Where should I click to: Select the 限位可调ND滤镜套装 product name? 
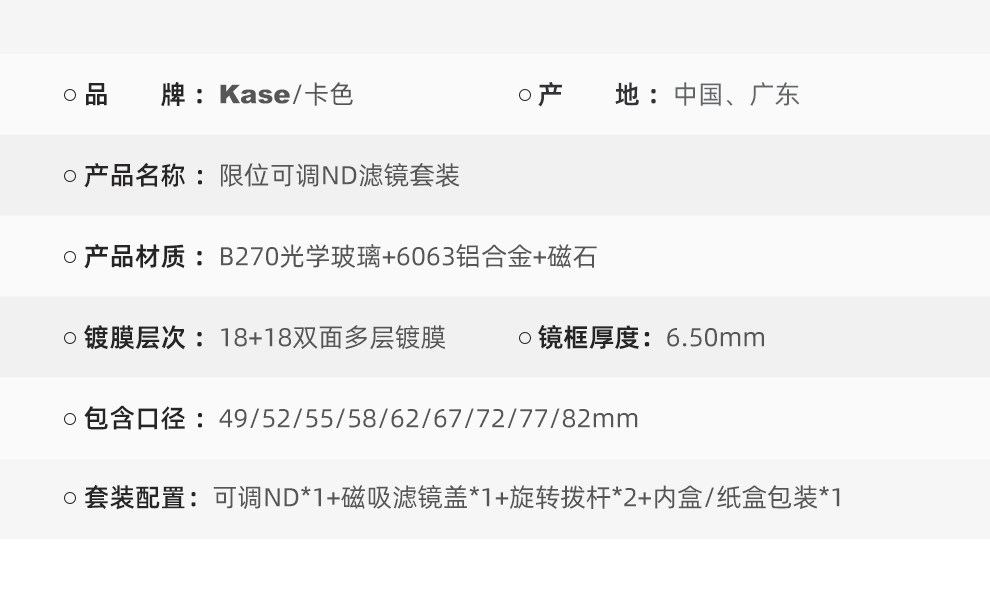click(339, 177)
